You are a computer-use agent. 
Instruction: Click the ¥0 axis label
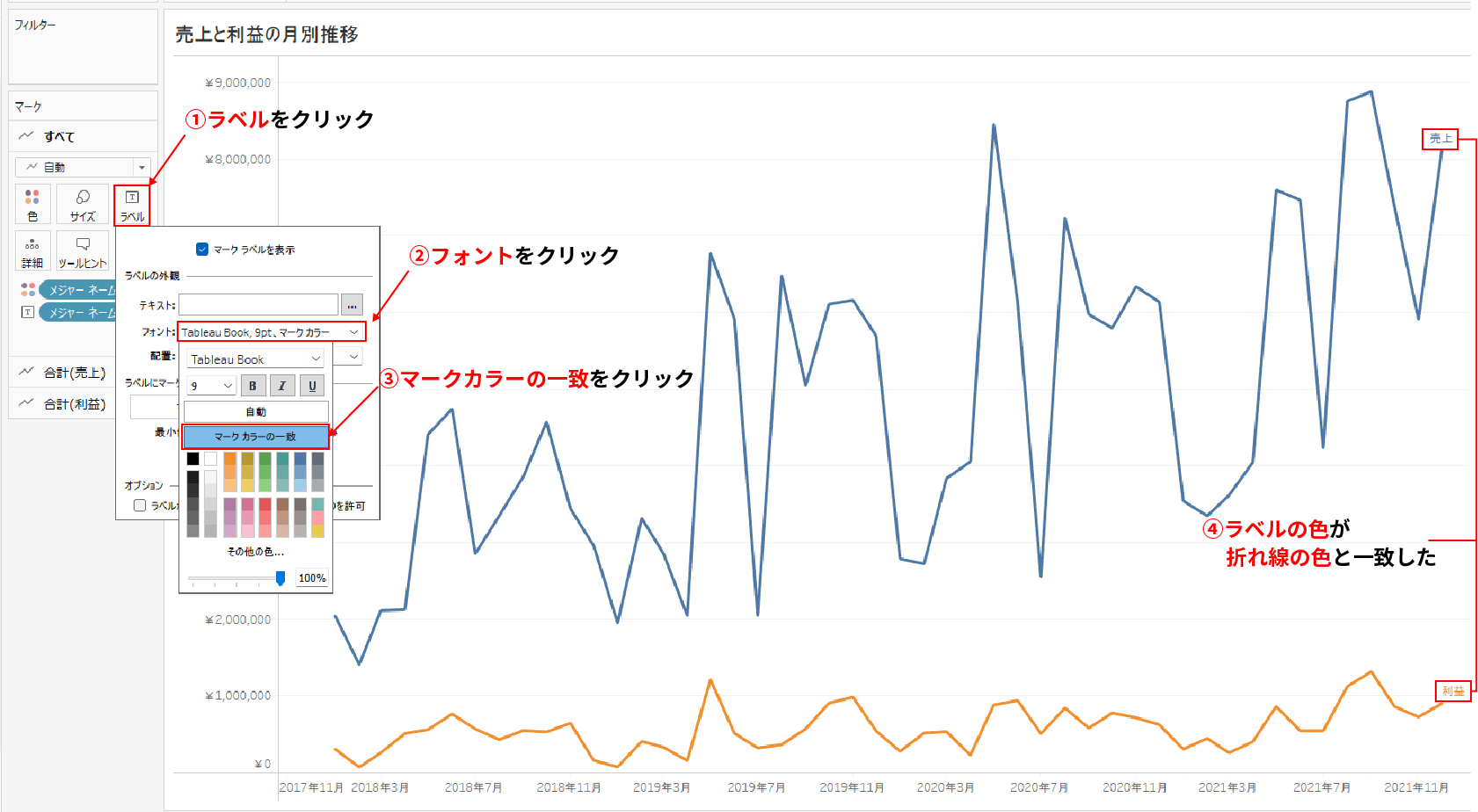click(262, 764)
